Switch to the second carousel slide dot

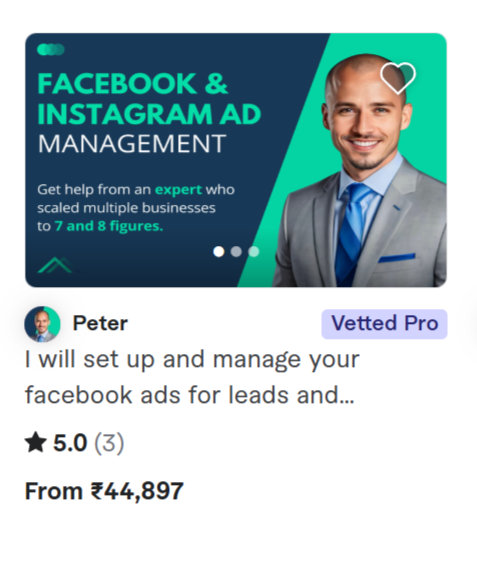(236, 252)
